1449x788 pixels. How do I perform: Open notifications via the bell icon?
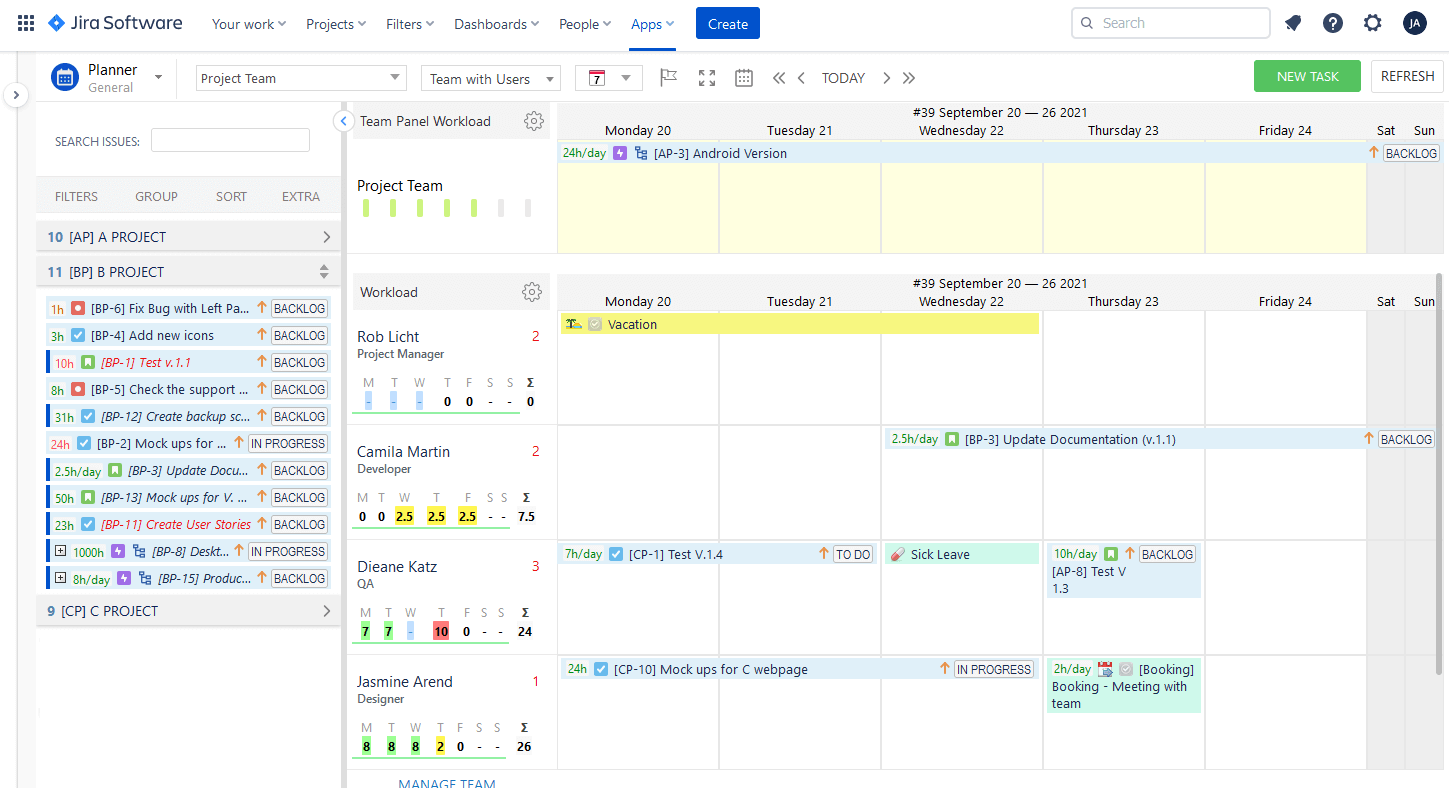1292,22
